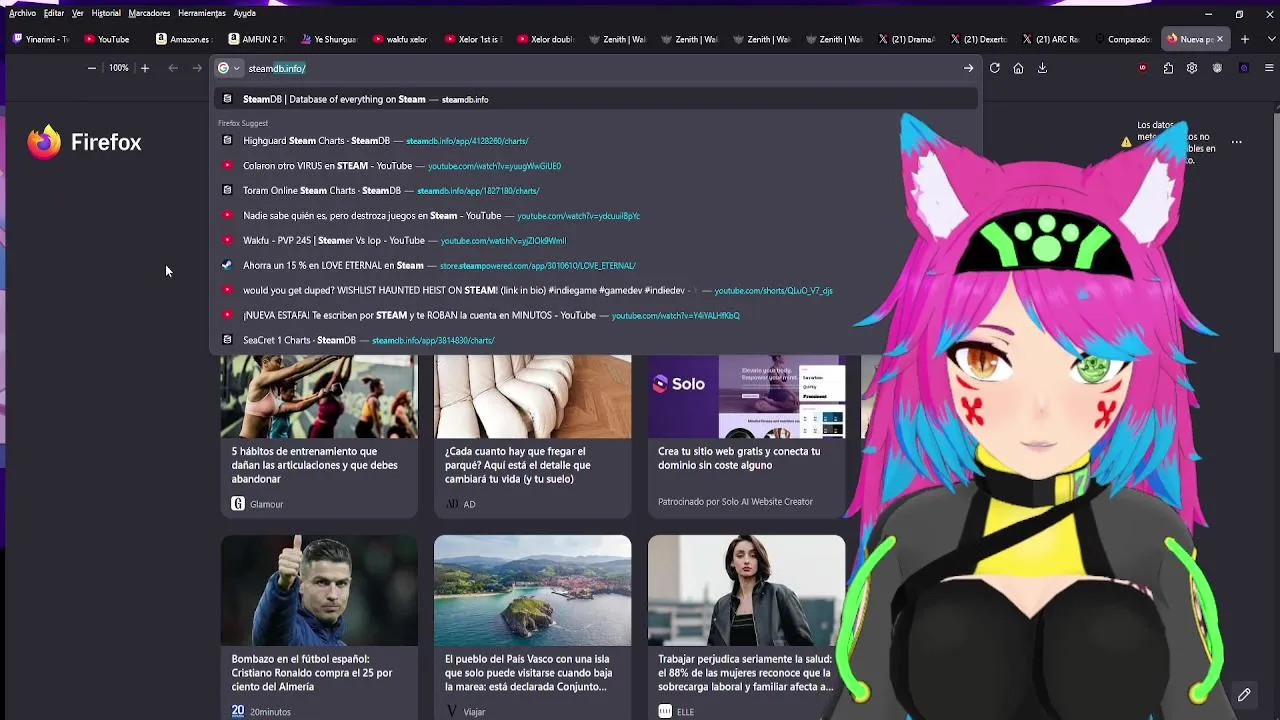The height and width of the screenshot is (720, 1280).
Task: Open the Ver menu
Action: [x=77, y=13]
